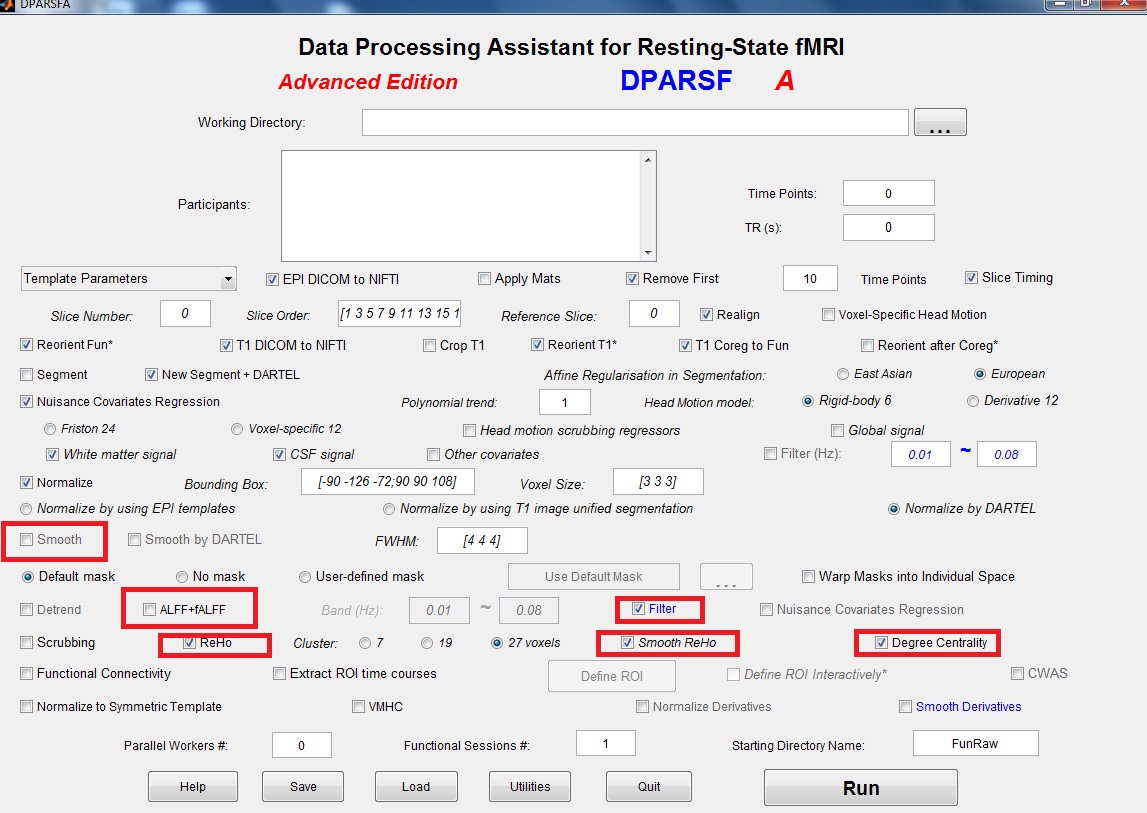This screenshot has width=1147, height=813.
Task: Toggle the Degree Centrality checkbox
Action: pyautogui.click(x=881, y=642)
